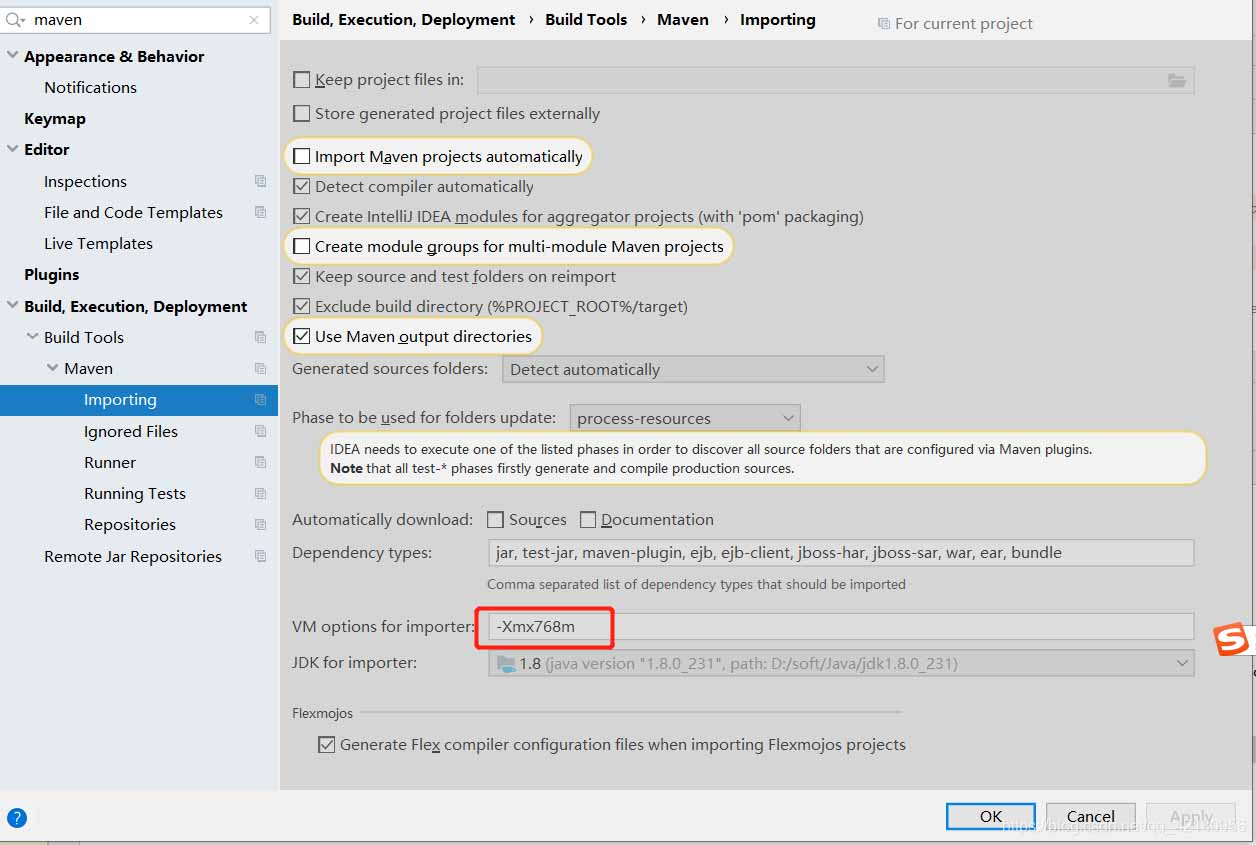This screenshot has width=1256, height=845.
Task: Collapse Appearance & Behavior section
Action: point(13,56)
